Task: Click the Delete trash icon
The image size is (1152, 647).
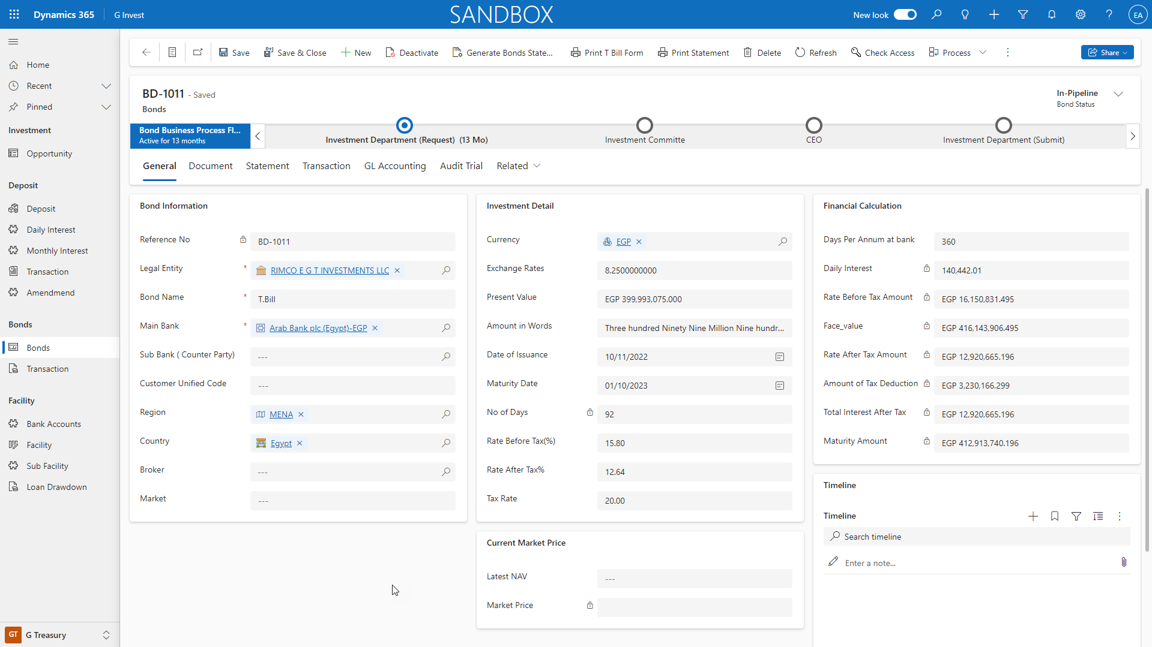Action: (748, 53)
